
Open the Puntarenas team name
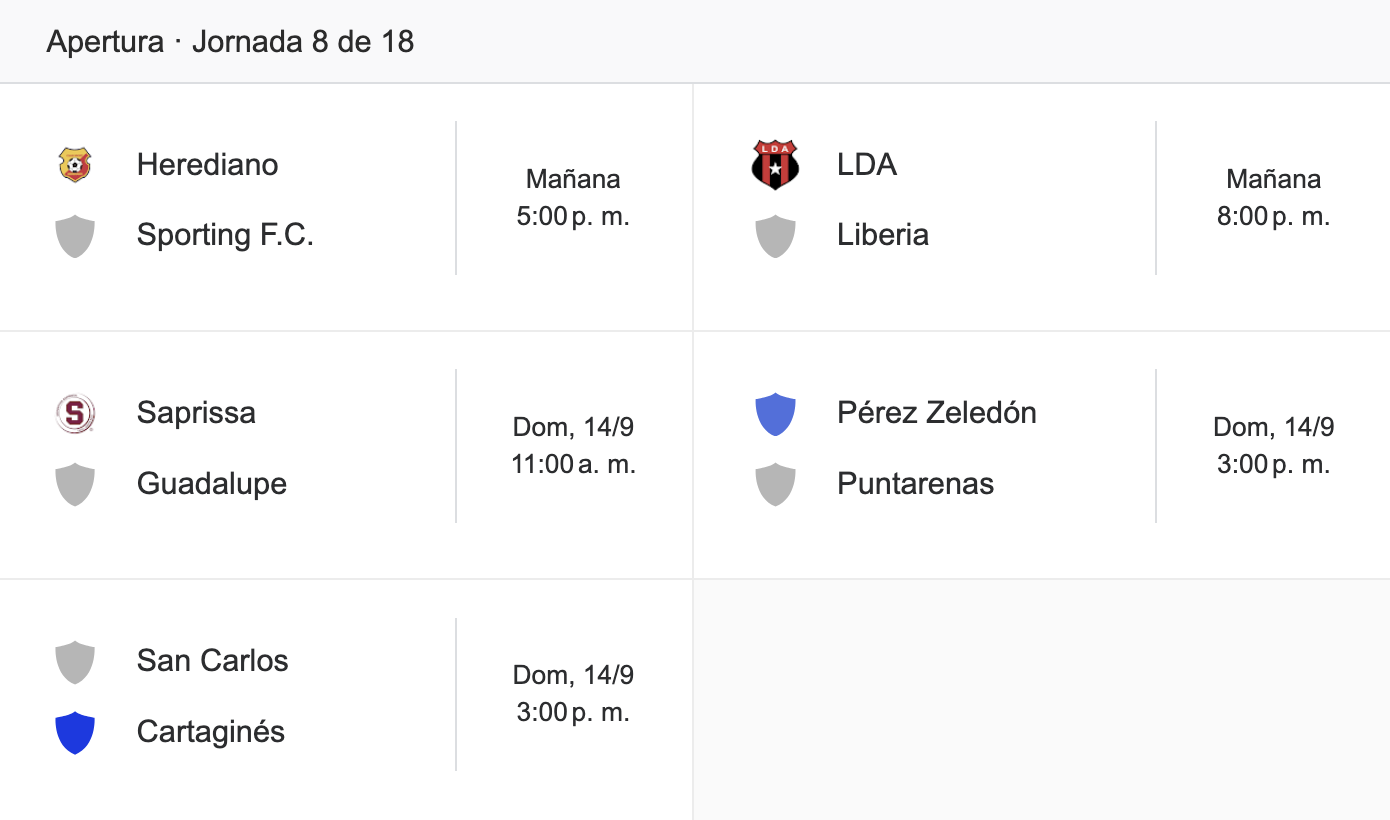click(x=916, y=483)
